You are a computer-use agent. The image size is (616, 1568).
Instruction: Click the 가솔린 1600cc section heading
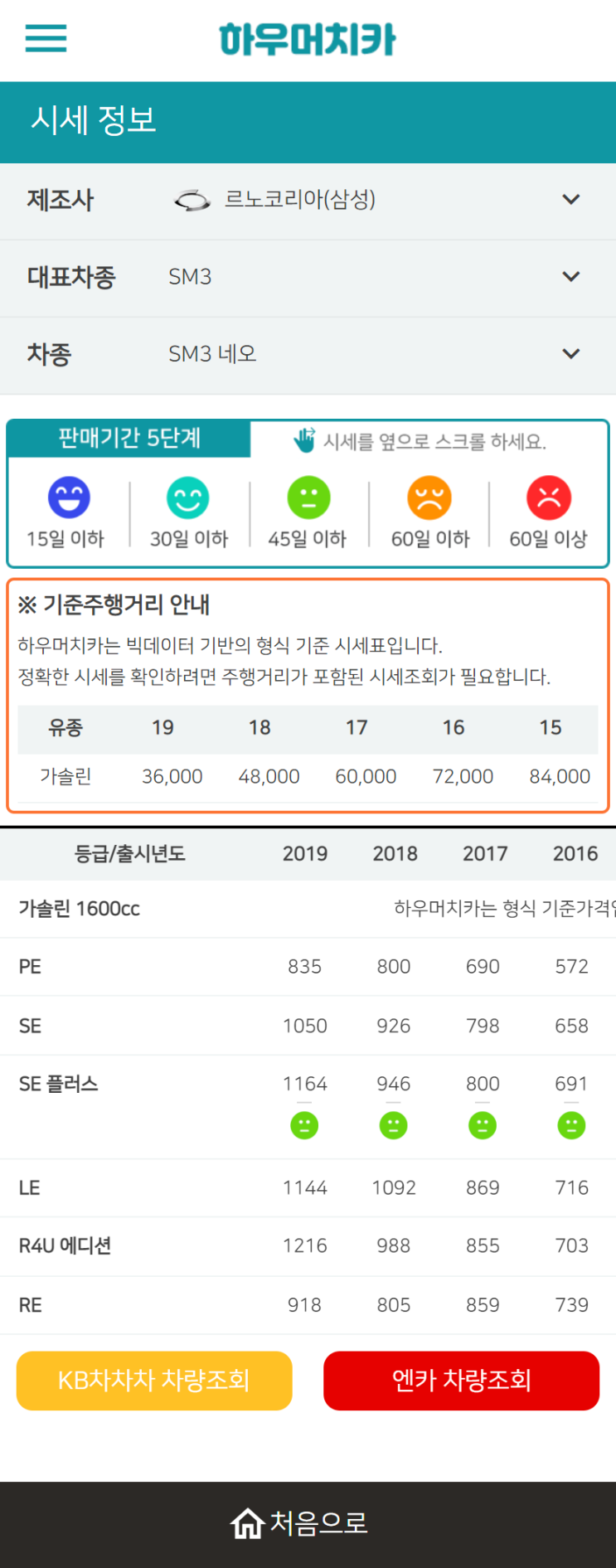79,909
